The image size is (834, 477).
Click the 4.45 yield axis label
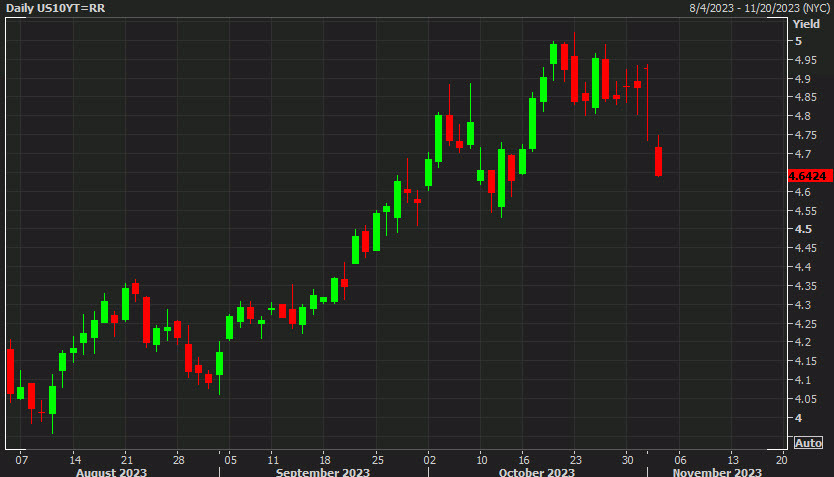(x=805, y=248)
